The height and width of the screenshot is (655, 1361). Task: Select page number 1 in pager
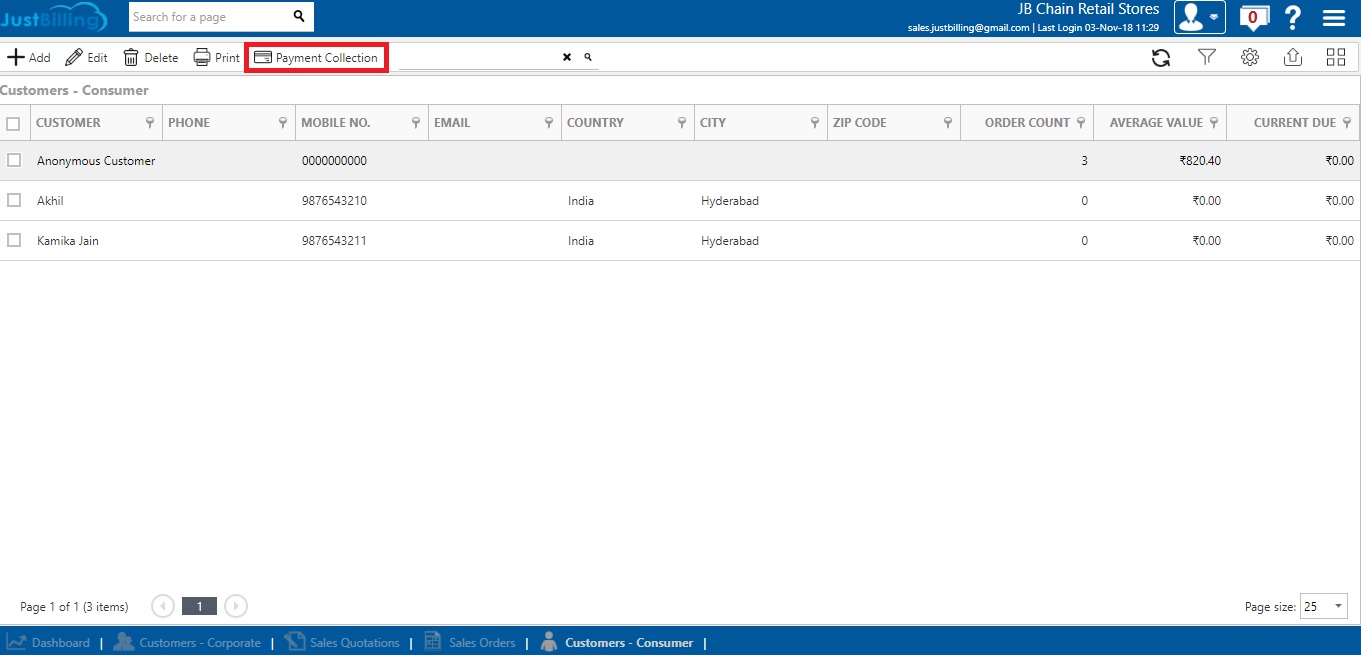coord(199,606)
